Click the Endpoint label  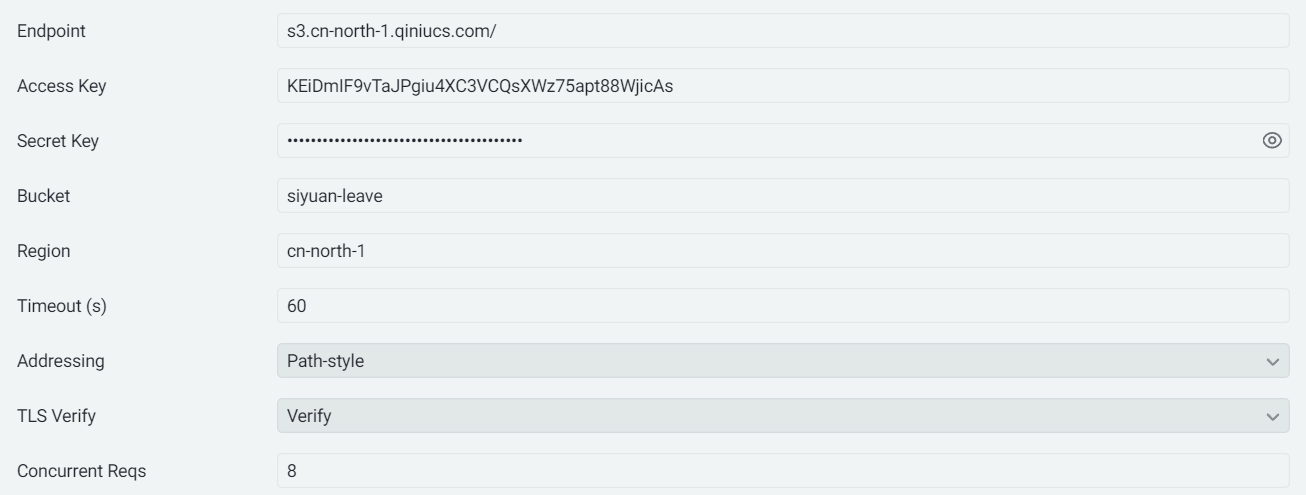[x=51, y=31]
